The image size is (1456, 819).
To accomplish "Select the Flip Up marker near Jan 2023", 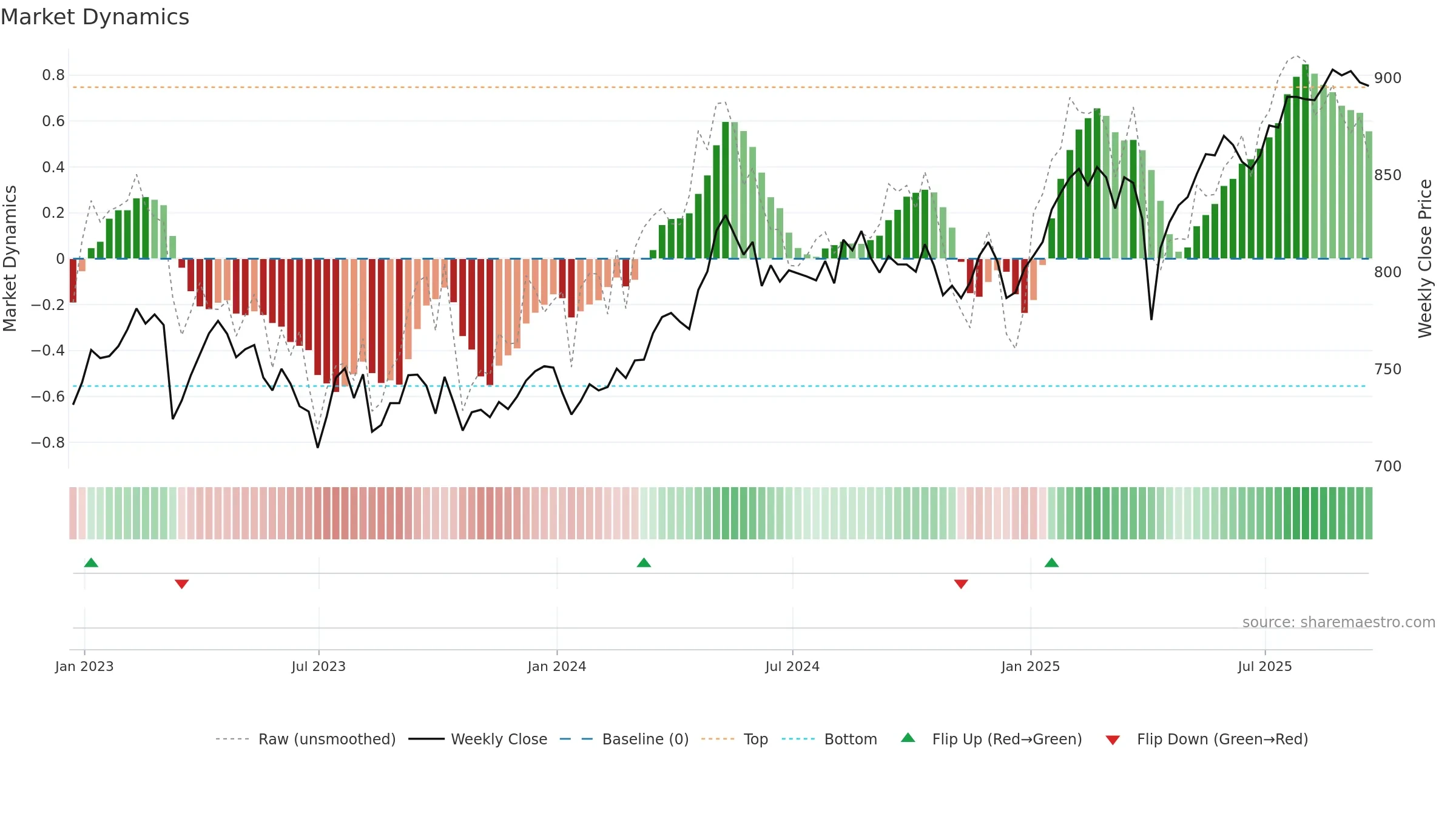I will [x=91, y=562].
